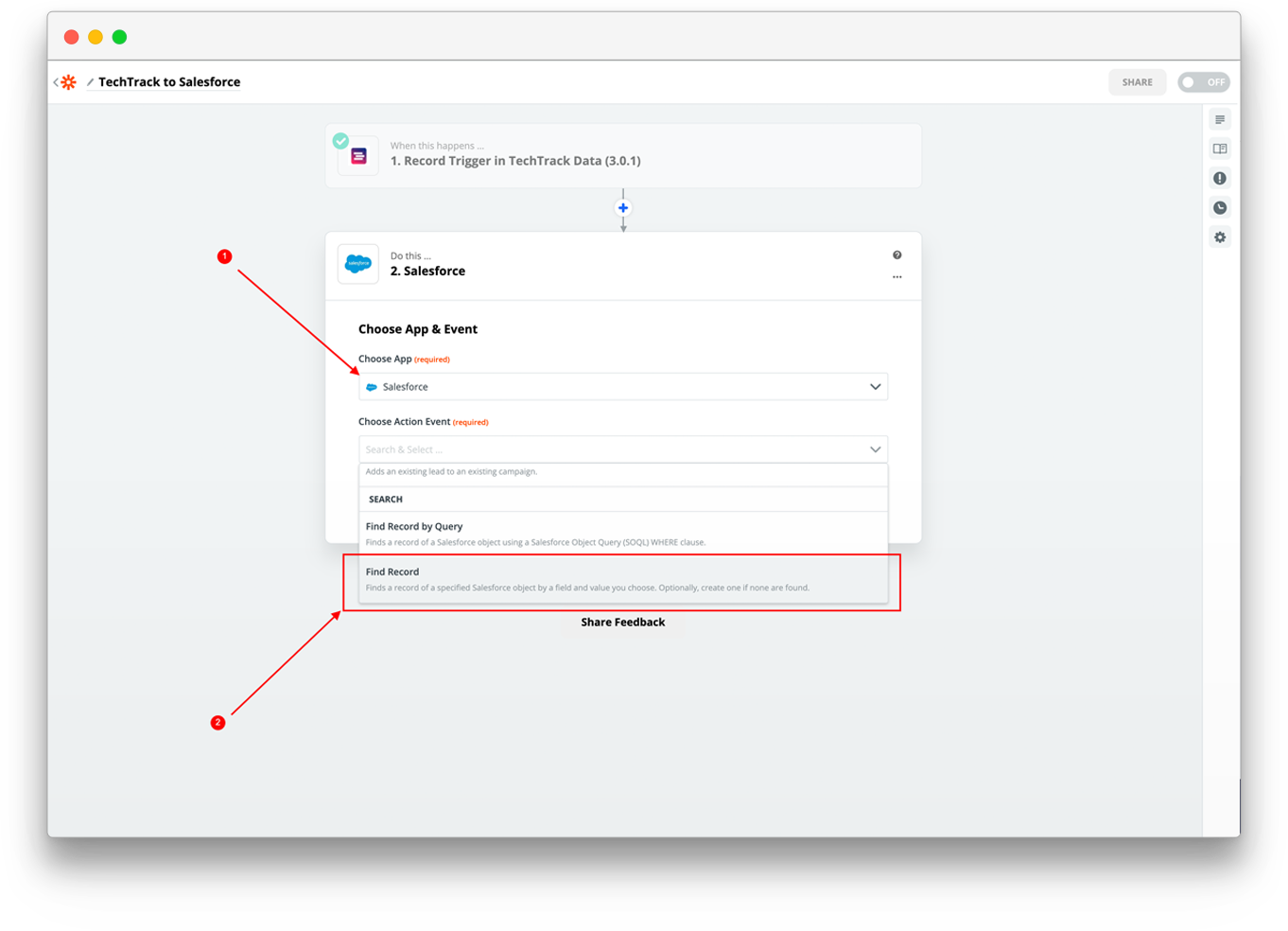The image size is (1288, 931).
Task: Open the alert issues sidebar icon
Action: coord(1220,178)
